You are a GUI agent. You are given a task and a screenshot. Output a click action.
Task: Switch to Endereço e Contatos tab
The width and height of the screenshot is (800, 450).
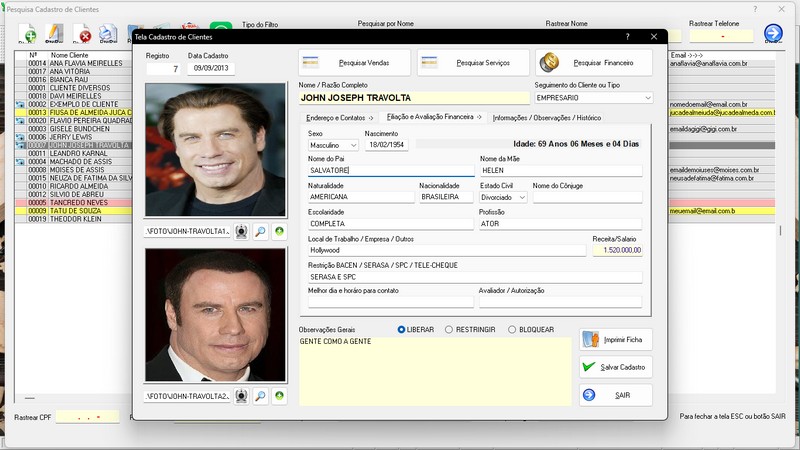coord(340,118)
